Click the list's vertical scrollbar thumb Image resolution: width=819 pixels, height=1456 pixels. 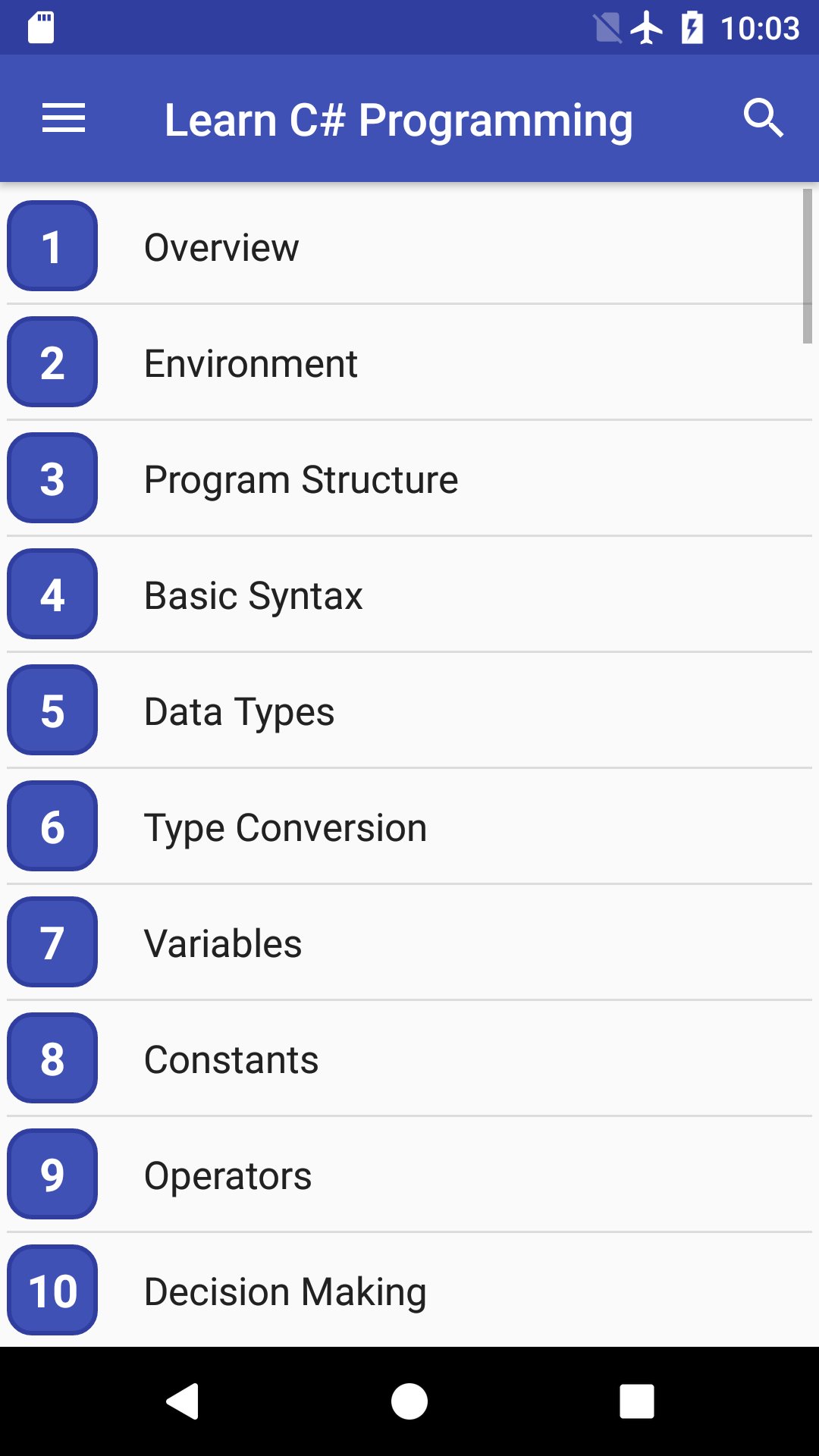807,265
